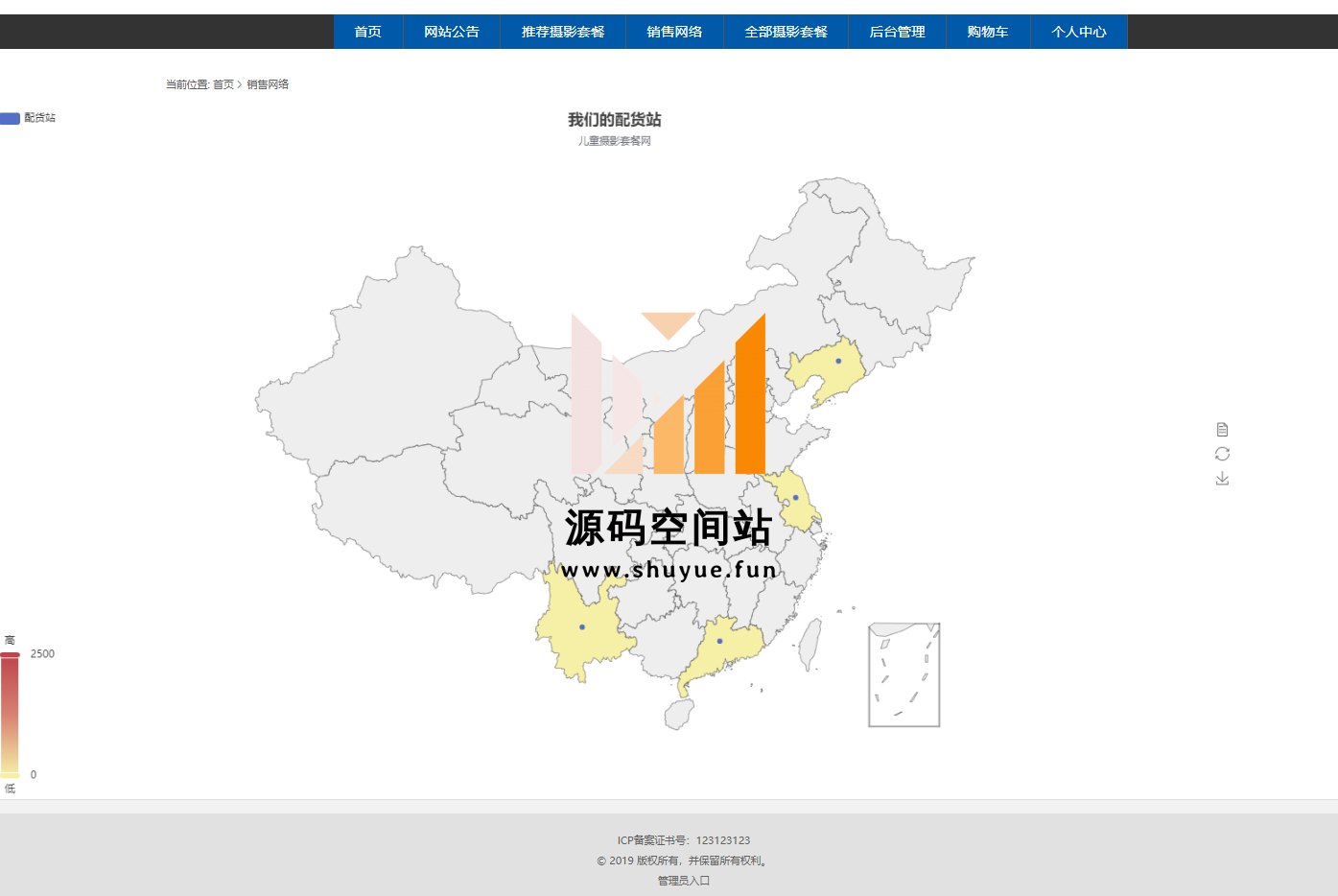Click the 儿童摄影套餐网 subtitle link
This screenshot has width=1338, height=896.
coord(614,141)
